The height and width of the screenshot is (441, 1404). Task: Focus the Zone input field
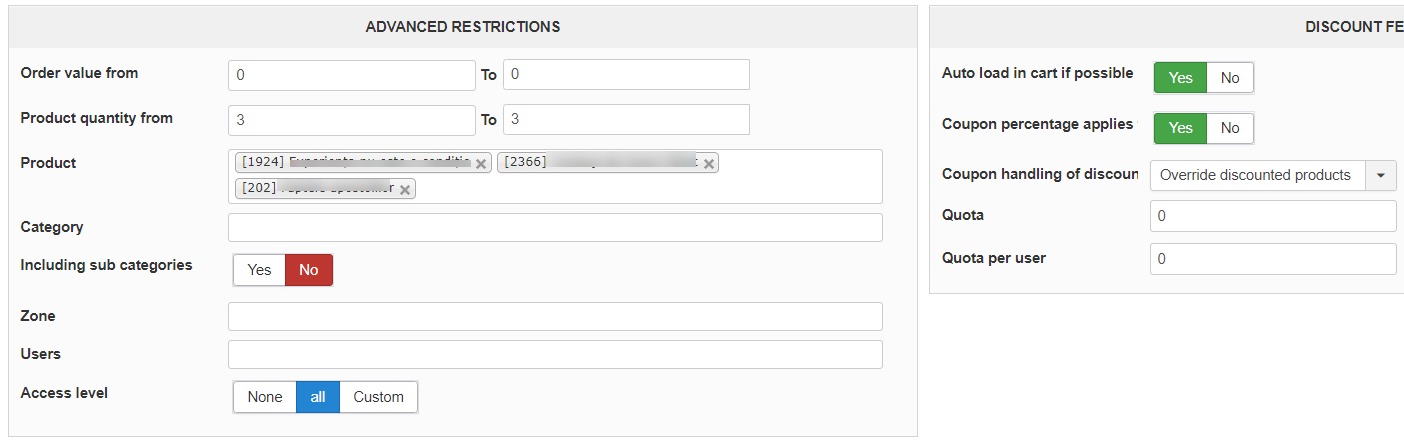(555, 317)
